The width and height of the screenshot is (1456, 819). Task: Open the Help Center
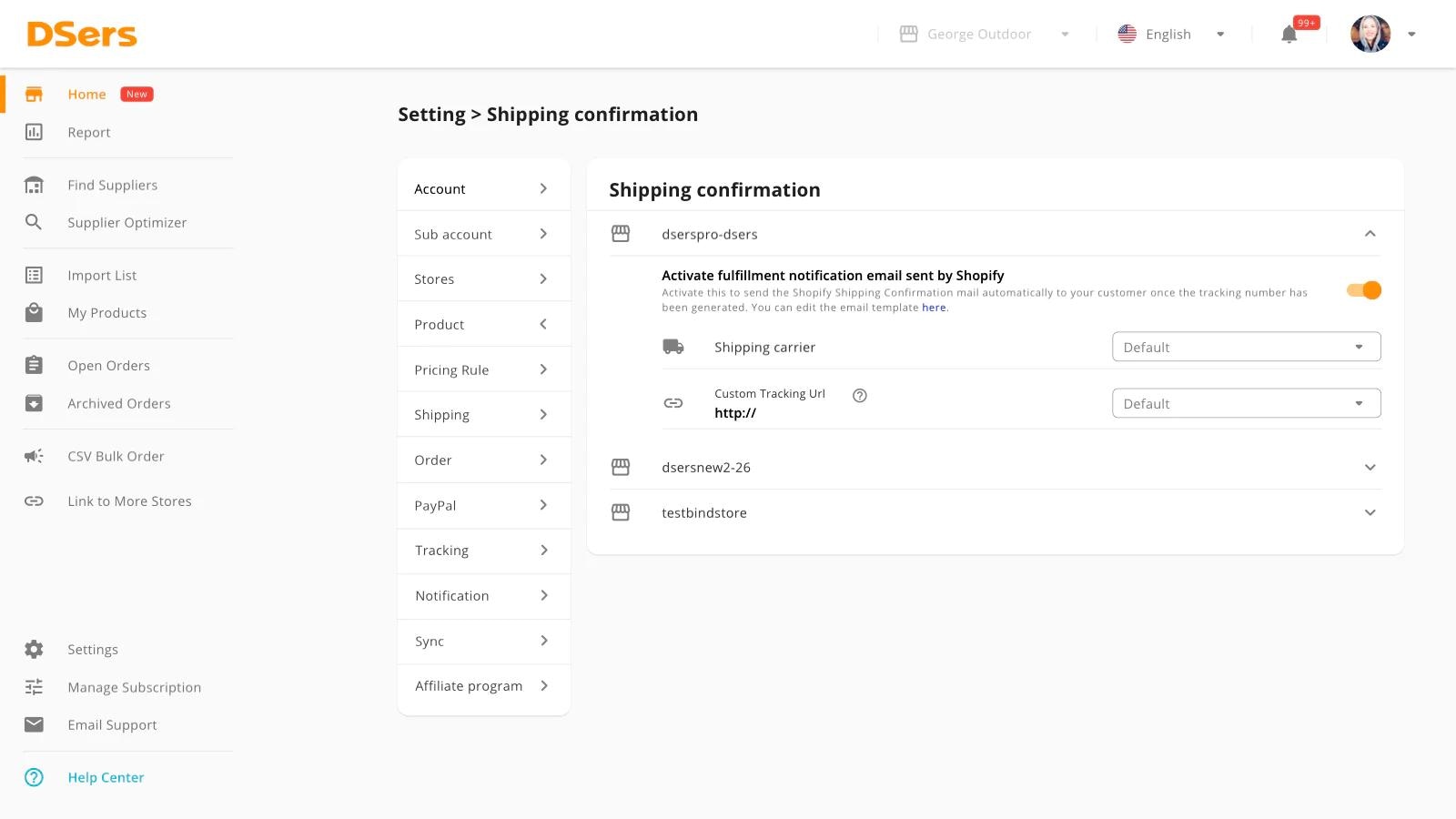(x=106, y=777)
